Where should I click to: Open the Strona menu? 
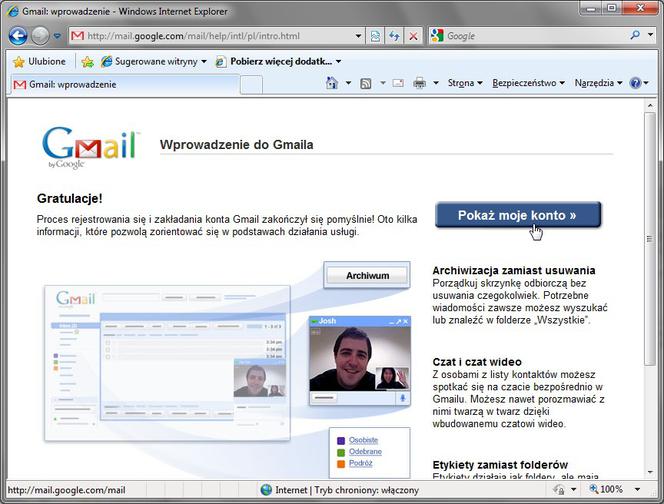(x=465, y=83)
